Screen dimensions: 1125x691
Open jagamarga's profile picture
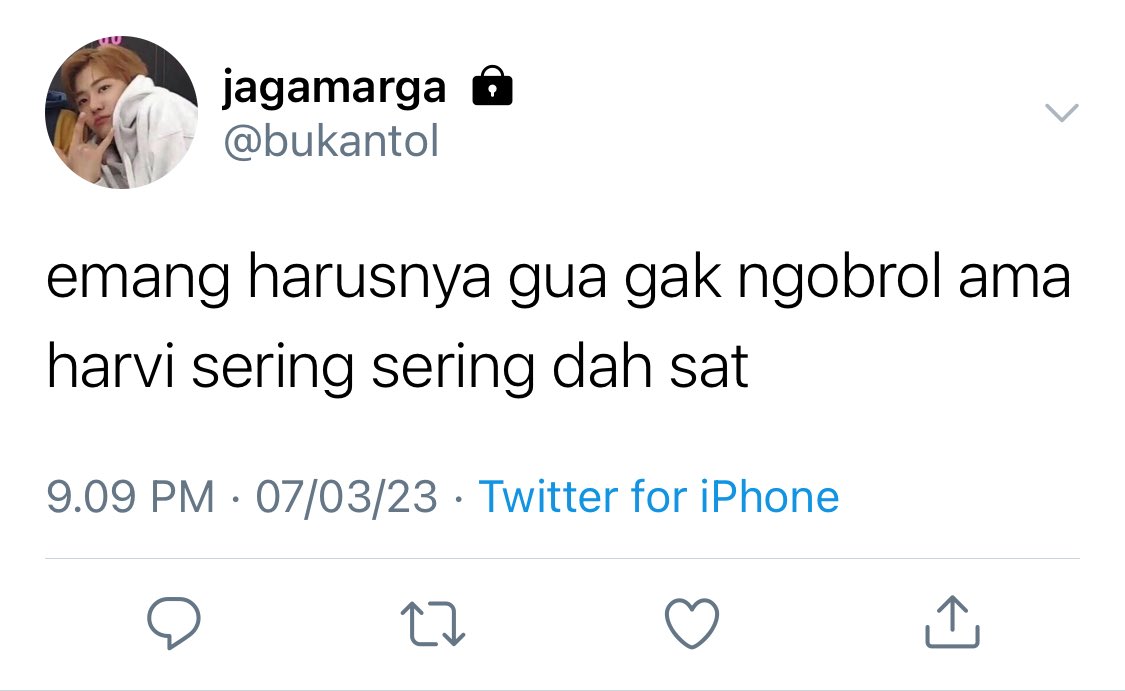click(121, 113)
